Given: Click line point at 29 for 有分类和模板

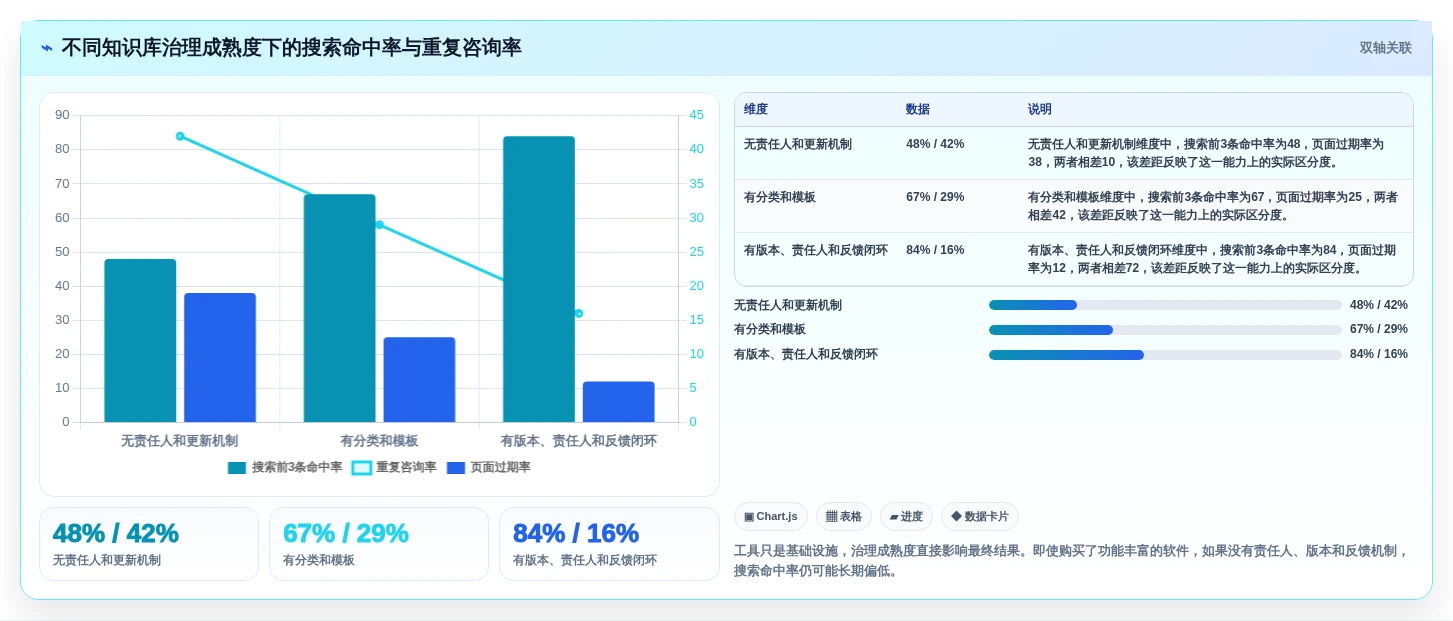Looking at the screenshot, I should [379, 225].
